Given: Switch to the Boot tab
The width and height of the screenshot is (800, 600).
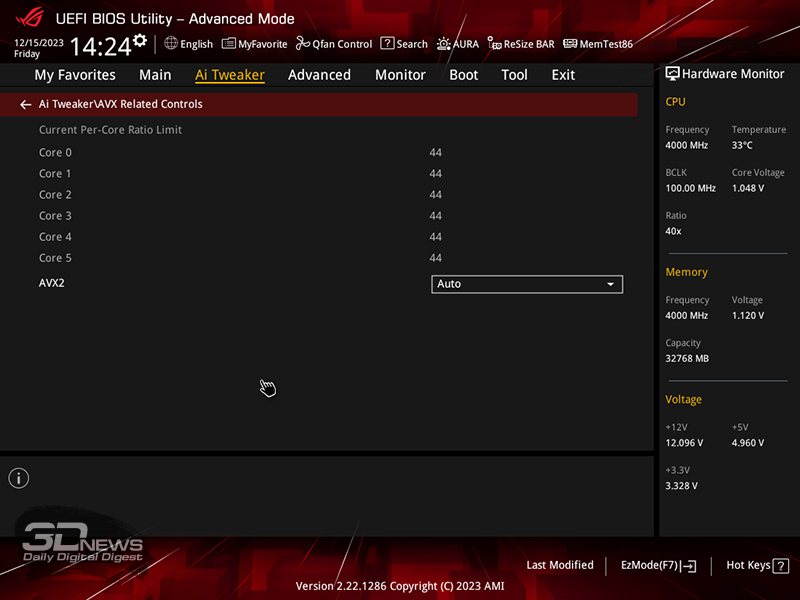Looking at the screenshot, I should pos(463,75).
